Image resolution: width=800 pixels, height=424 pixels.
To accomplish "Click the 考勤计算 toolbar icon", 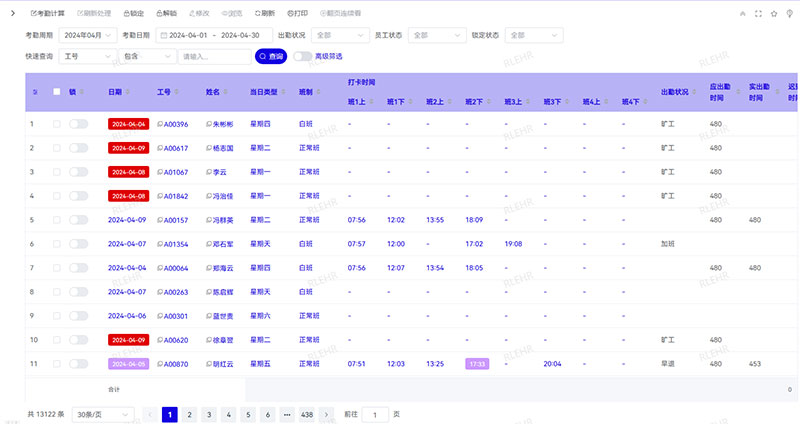I will click(34, 13).
